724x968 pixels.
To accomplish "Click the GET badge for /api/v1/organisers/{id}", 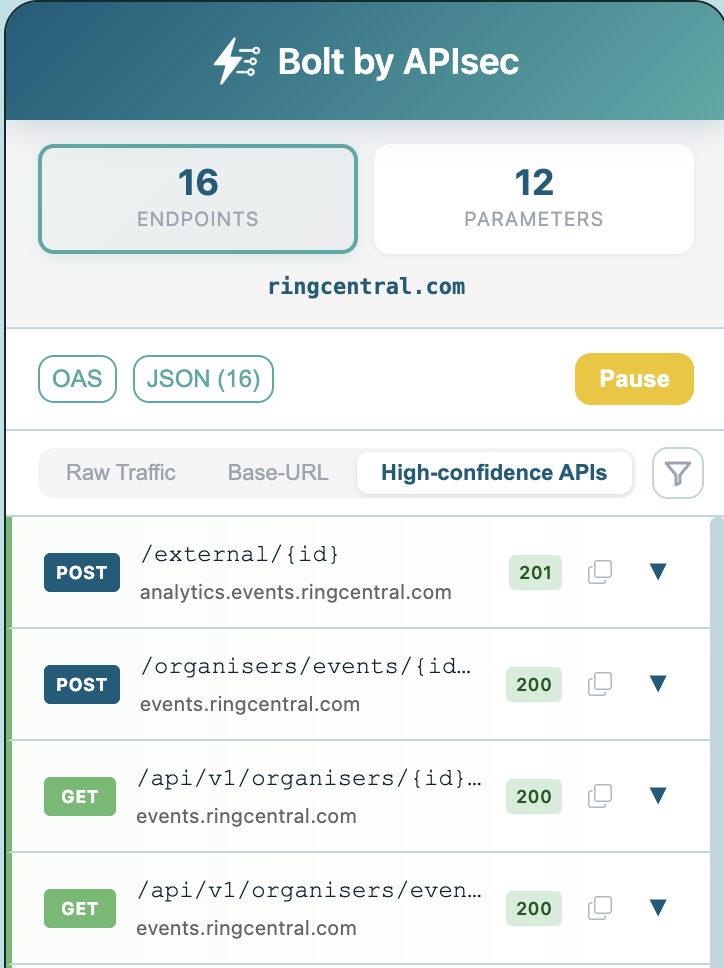I will coord(80,796).
